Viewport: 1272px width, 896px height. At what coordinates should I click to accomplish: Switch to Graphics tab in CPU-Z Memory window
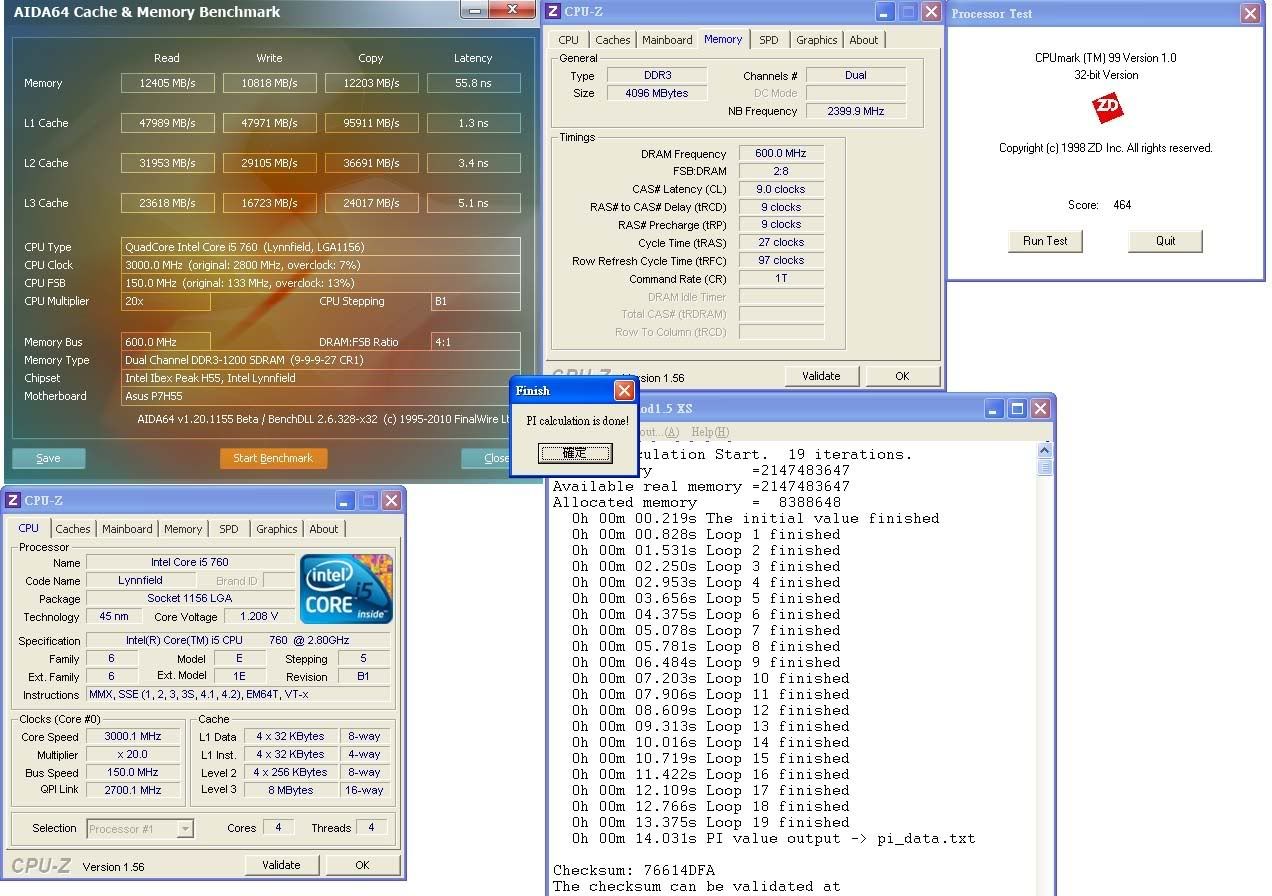[x=816, y=40]
